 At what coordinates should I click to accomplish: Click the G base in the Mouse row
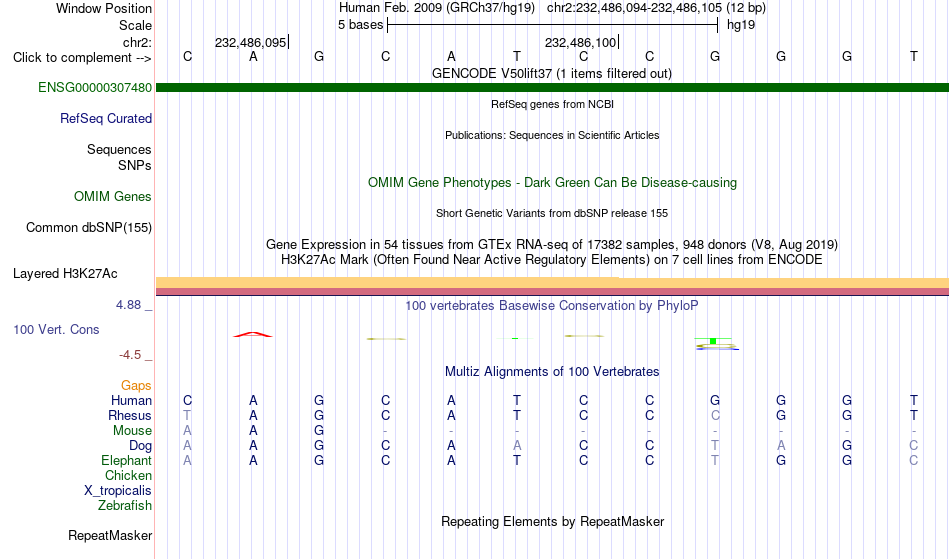click(319, 431)
